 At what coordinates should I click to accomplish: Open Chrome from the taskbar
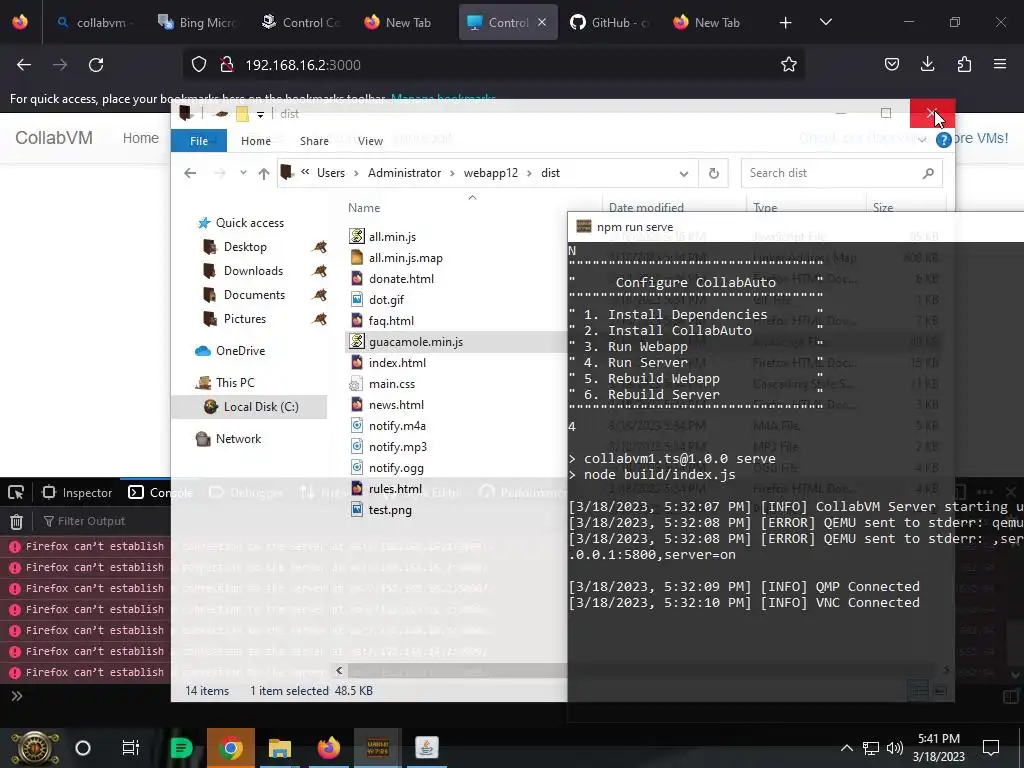tap(231, 748)
